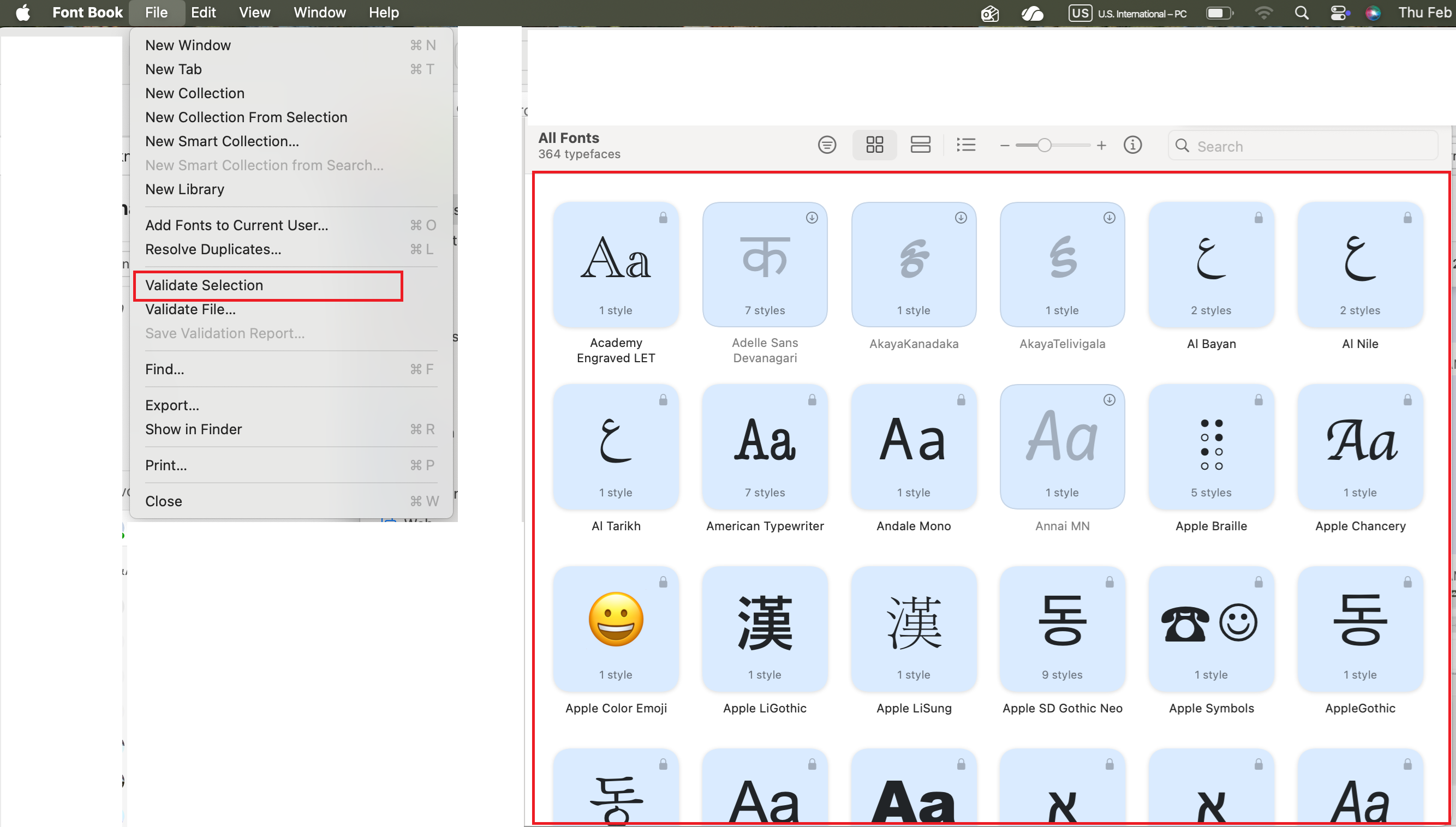Open the View menu
Viewport: 1456px width, 827px height.
[254, 13]
